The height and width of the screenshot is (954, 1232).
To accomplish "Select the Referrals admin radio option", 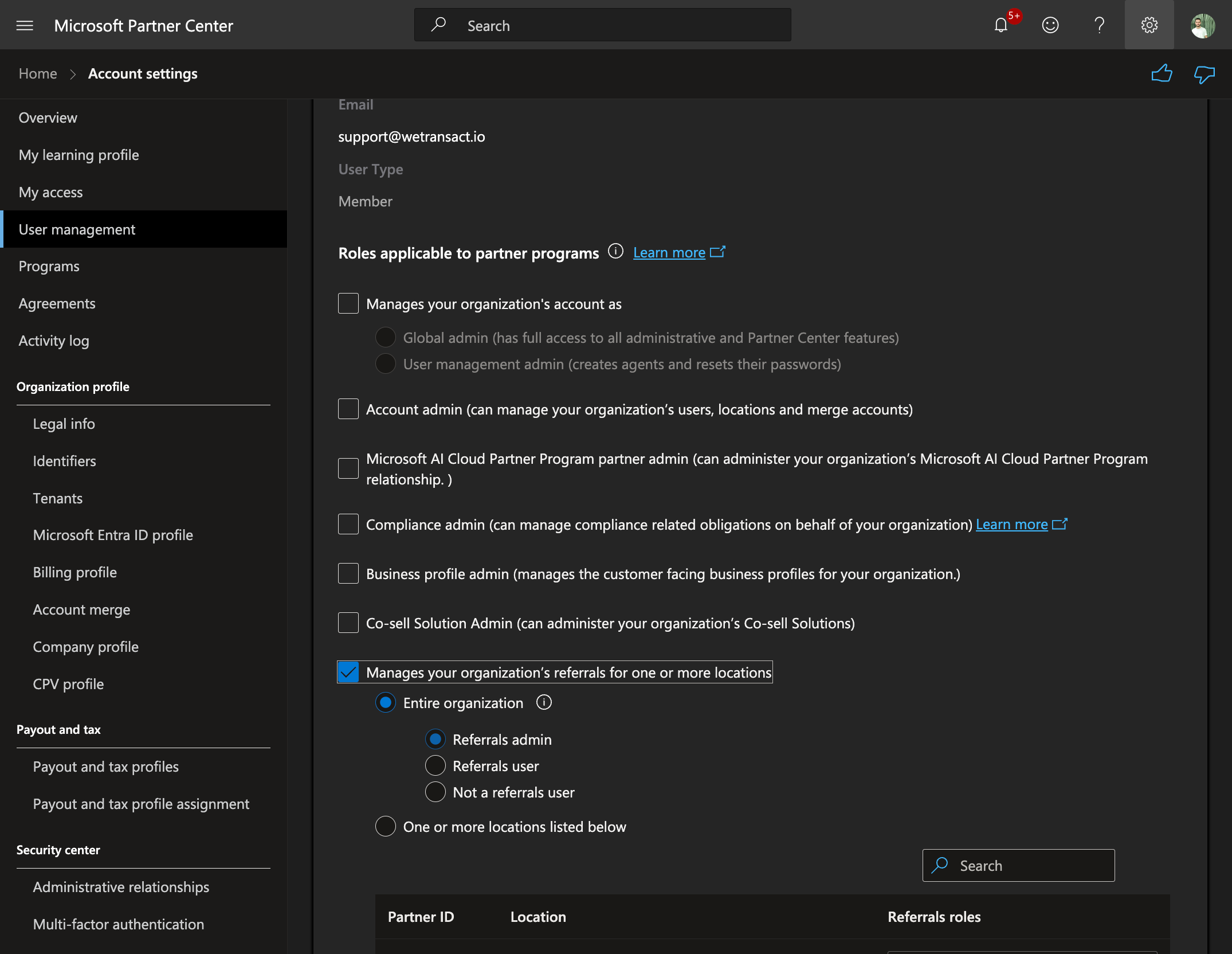I will point(435,739).
